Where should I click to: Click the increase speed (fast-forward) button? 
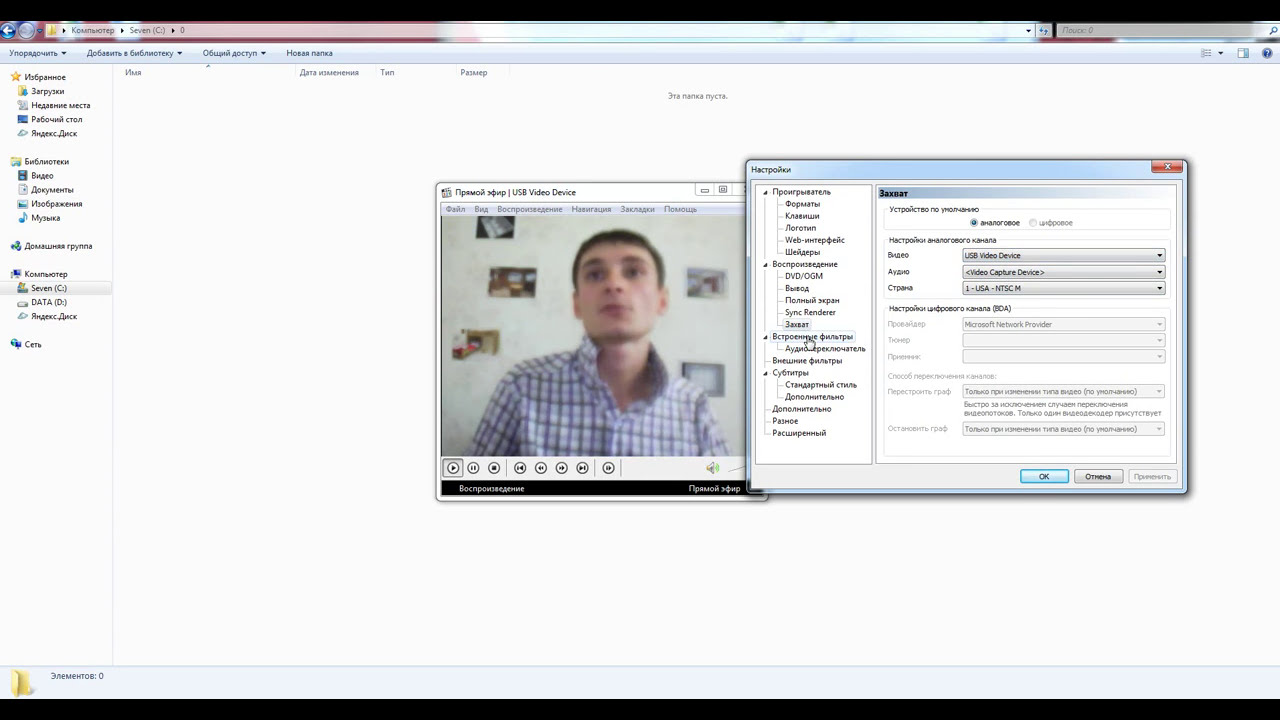562,468
